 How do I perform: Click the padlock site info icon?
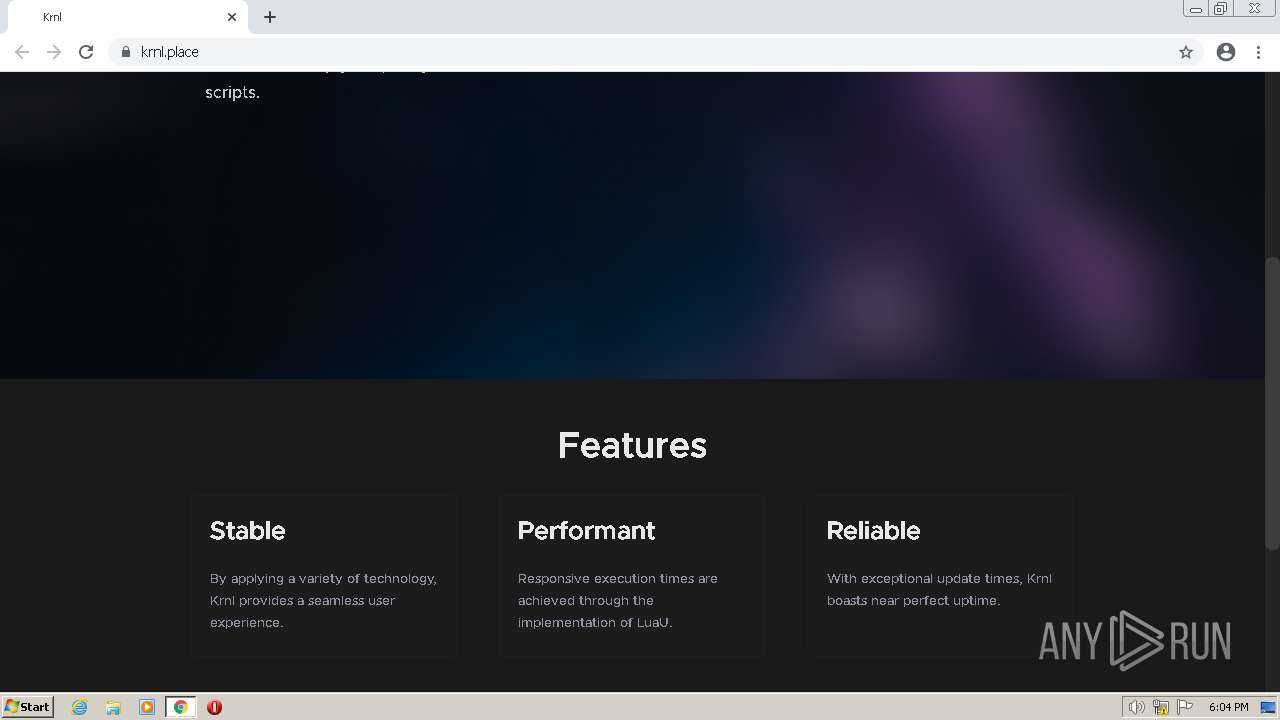[126, 52]
